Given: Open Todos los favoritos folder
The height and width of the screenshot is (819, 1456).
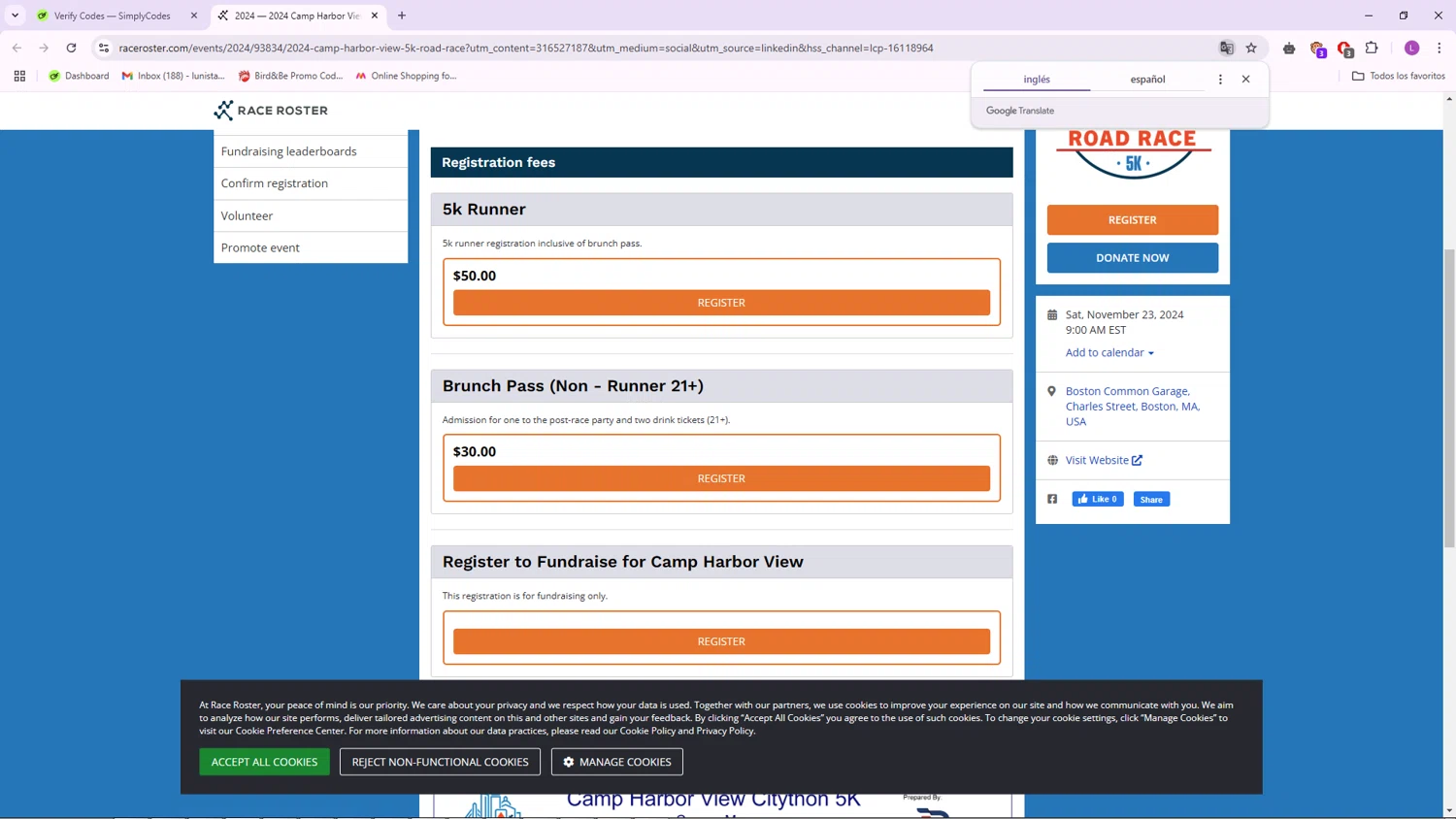Looking at the screenshot, I should click(1399, 76).
